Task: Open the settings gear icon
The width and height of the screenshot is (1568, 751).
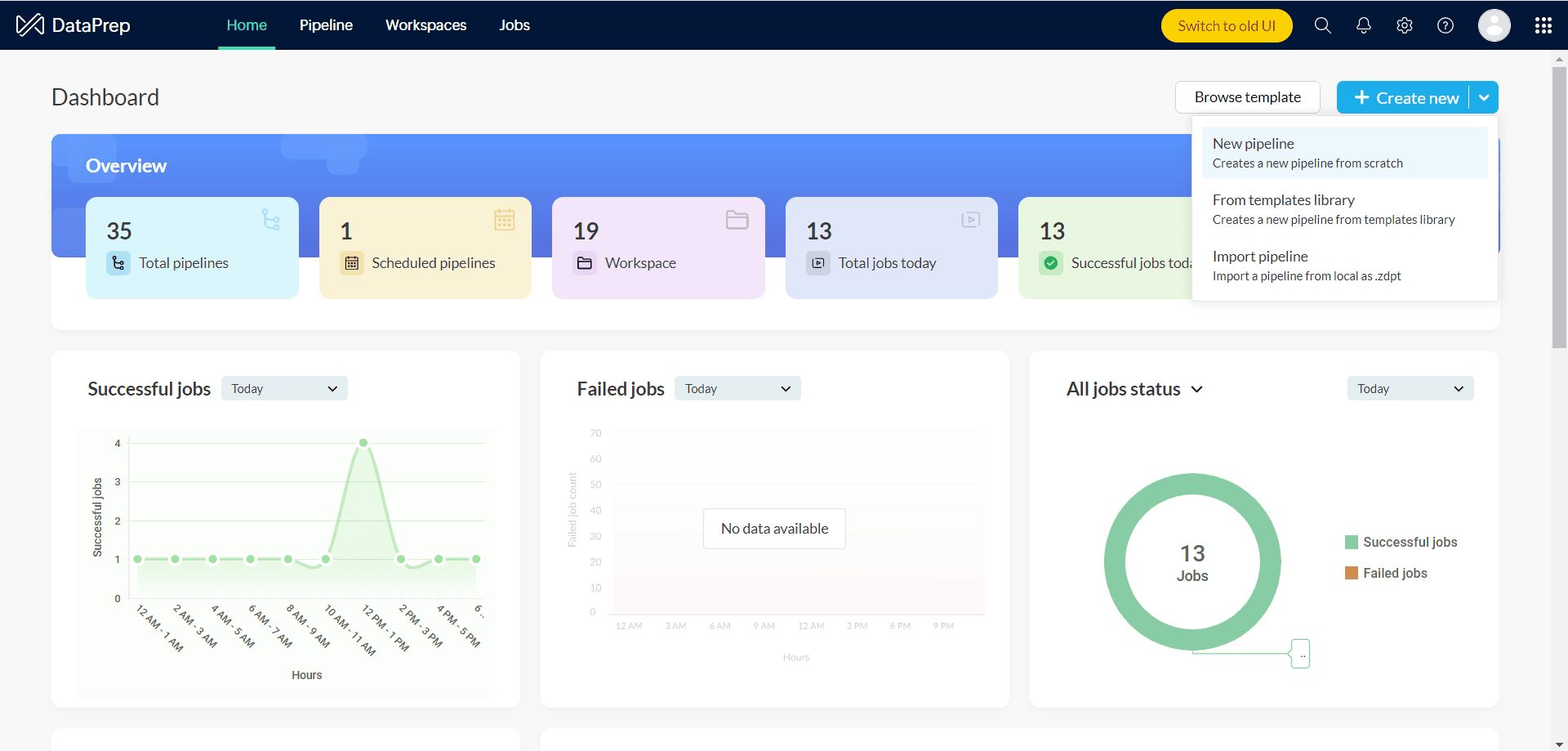Action: (x=1404, y=25)
